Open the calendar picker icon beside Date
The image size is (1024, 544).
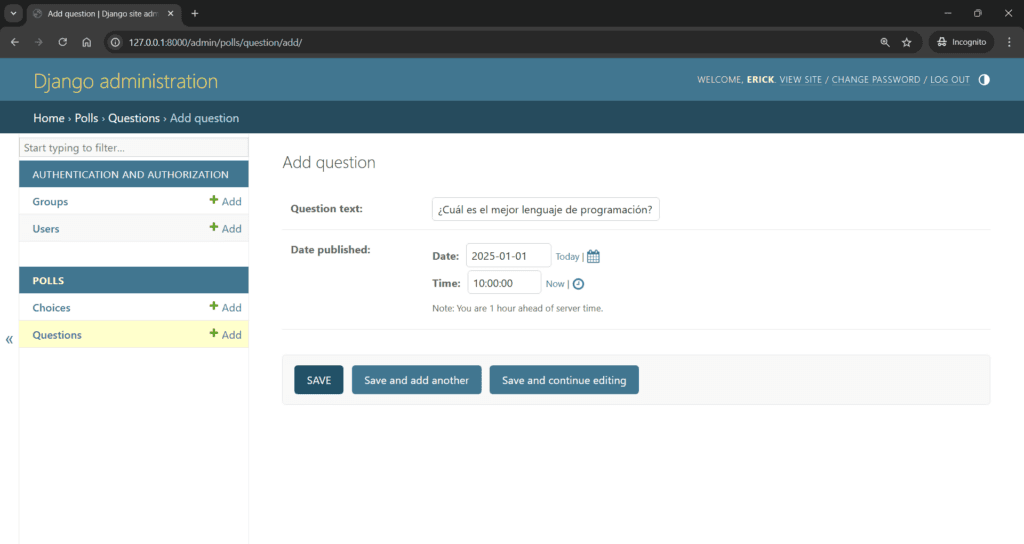pyautogui.click(x=593, y=257)
